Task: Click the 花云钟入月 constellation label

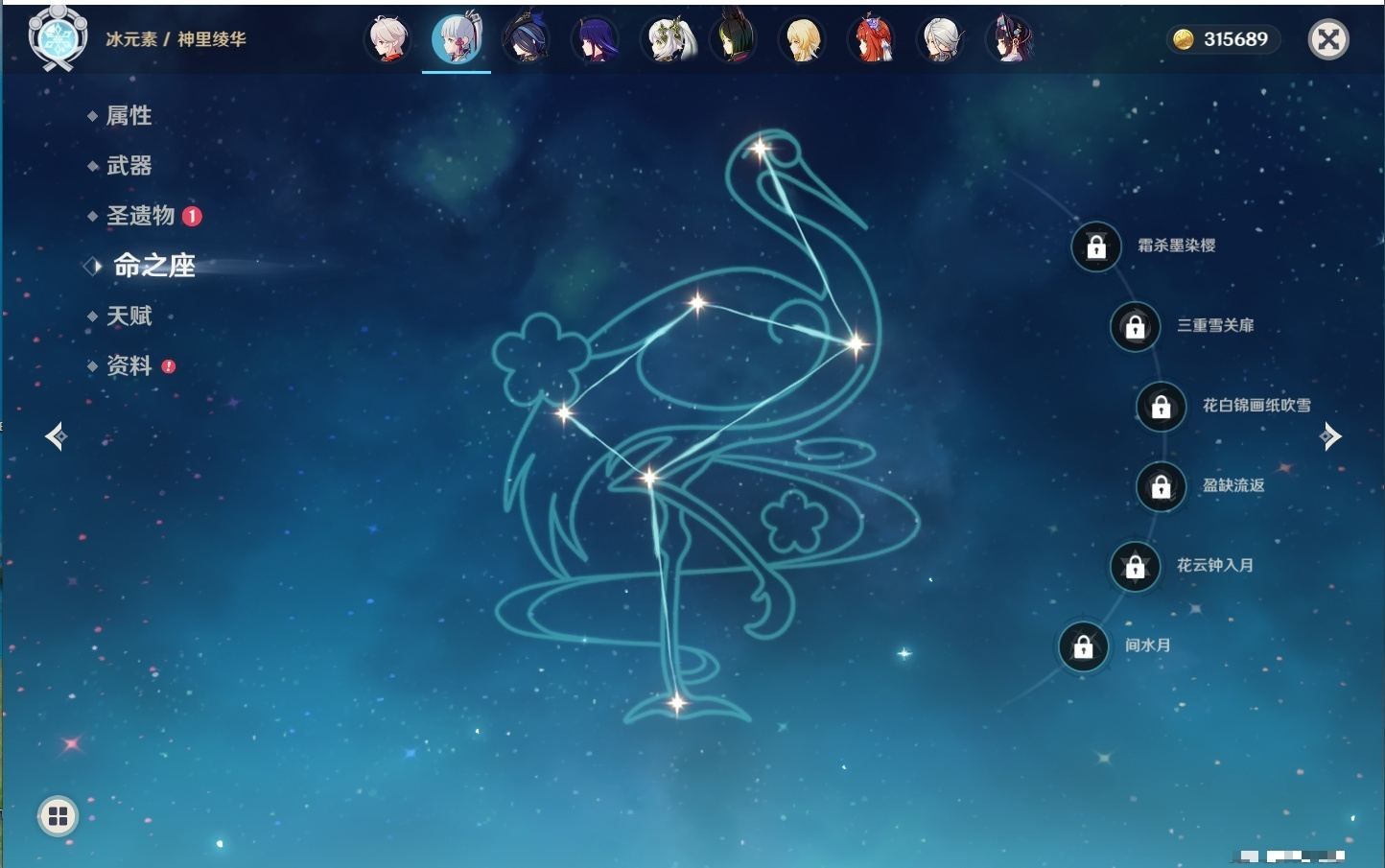Action: [1215, 565]
